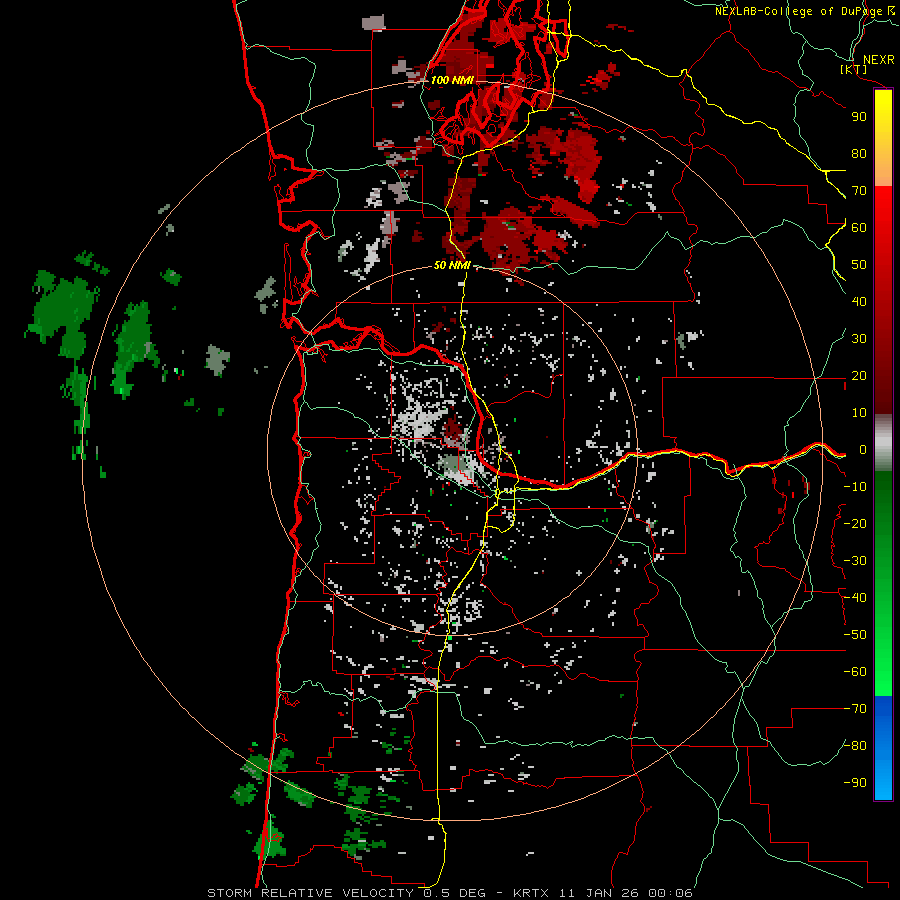
Task: Click the "00:06" time in caption
Action: tap(670, 893)
